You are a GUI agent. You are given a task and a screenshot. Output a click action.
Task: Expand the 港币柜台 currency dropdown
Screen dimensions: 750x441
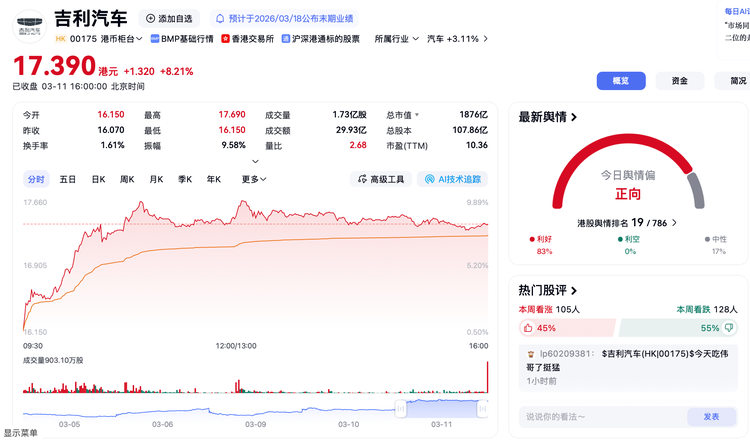point(138,39)
